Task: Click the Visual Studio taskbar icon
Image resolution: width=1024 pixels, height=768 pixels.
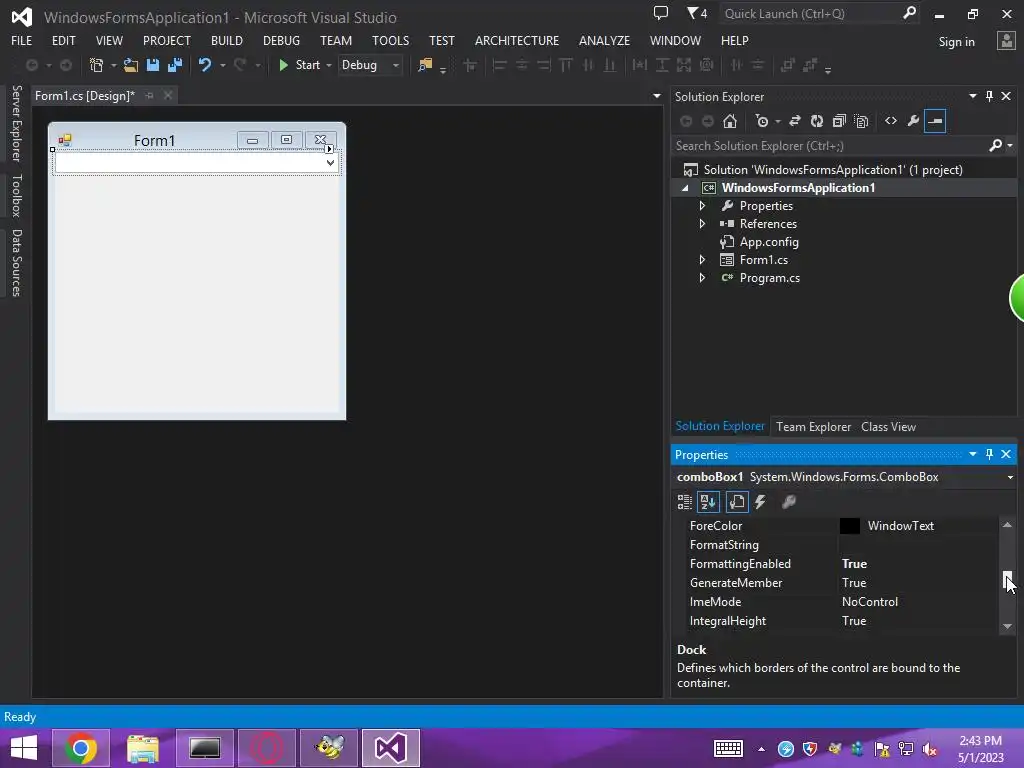Action: pos(391,748)
